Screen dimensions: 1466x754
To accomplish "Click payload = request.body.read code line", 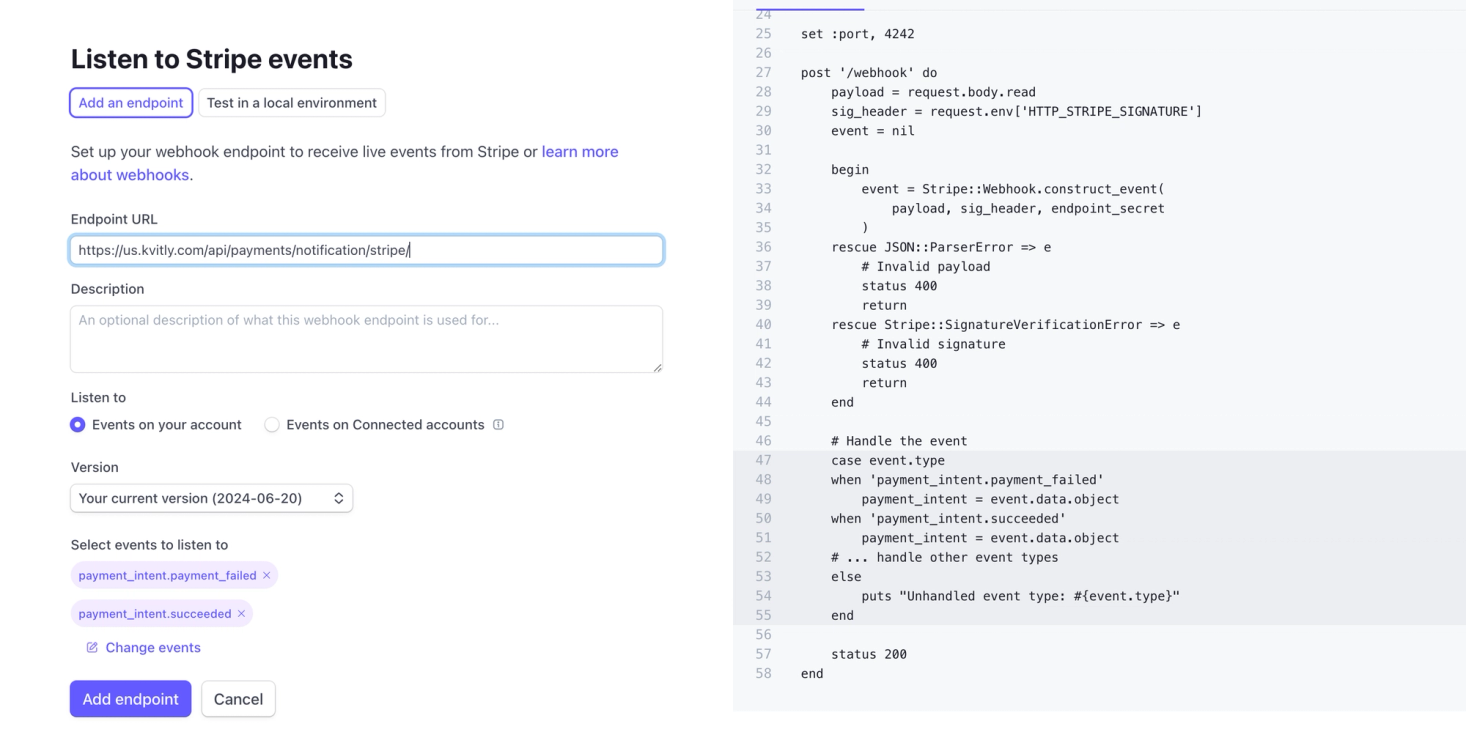I will click(933, 92).
